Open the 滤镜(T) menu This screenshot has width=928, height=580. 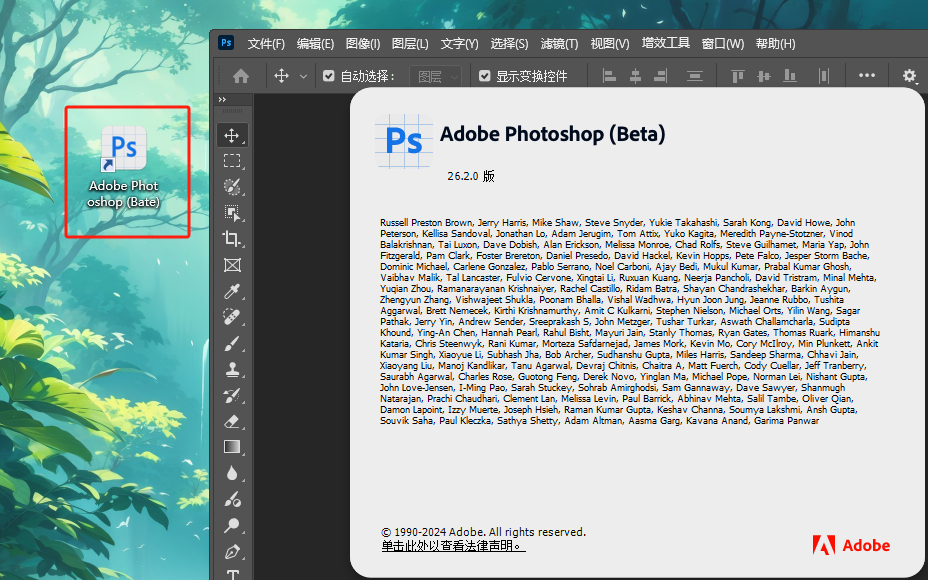pos(559,44)
